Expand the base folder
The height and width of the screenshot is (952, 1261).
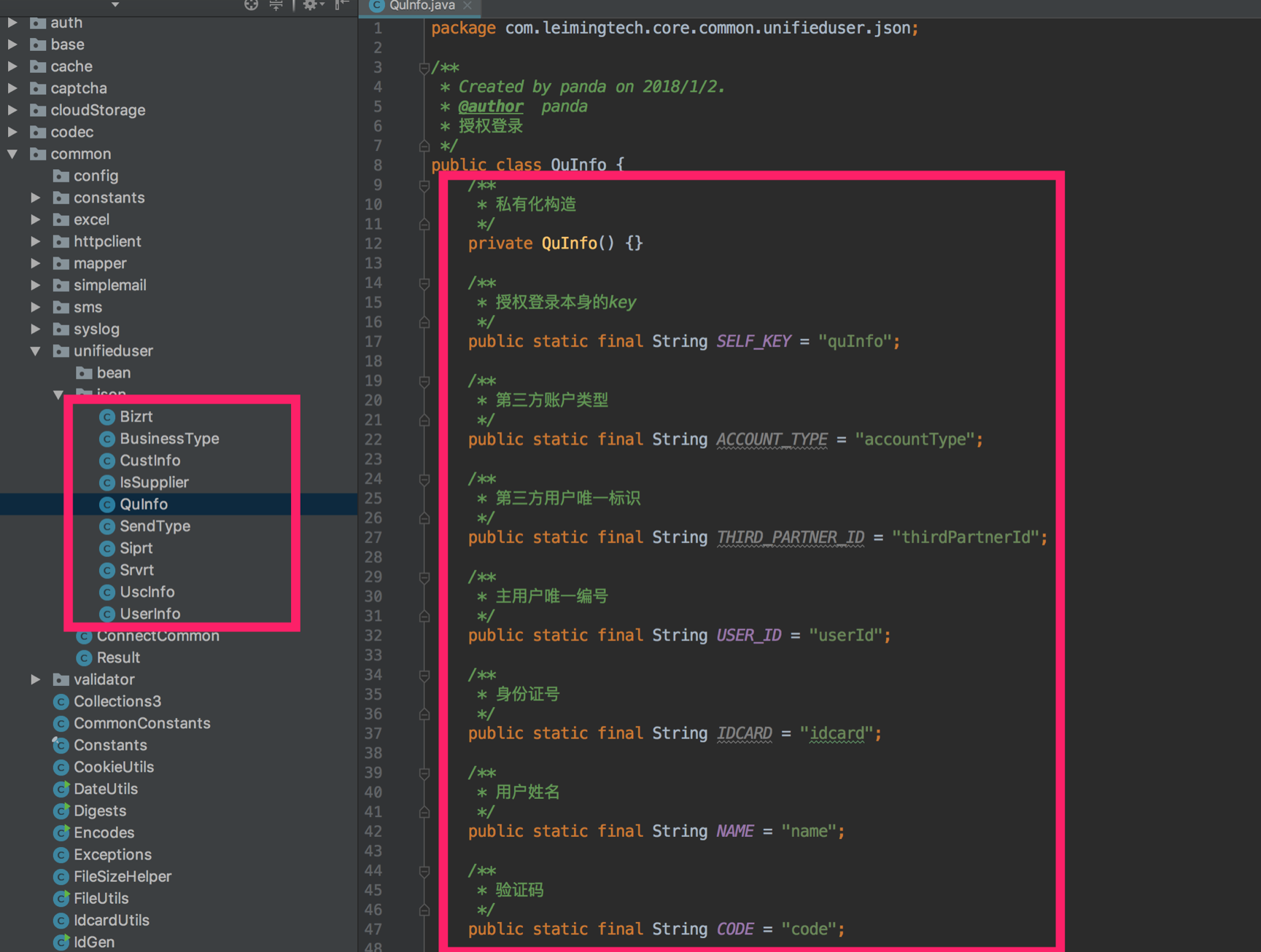click(x=12, y=44)
